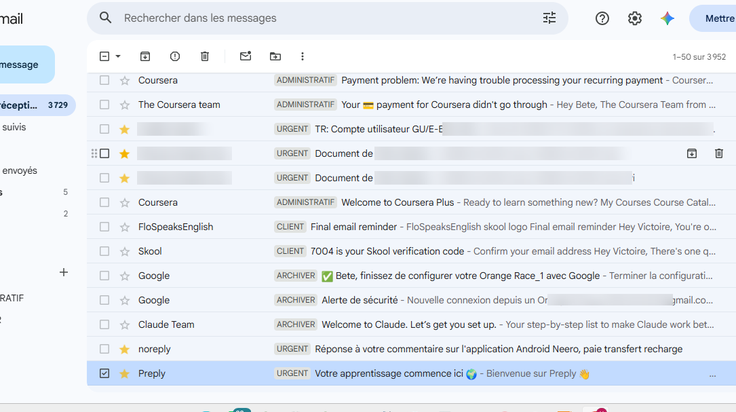Uncheck the Preply email checkbox
736x412 pixels.
(x=104, y=374)
